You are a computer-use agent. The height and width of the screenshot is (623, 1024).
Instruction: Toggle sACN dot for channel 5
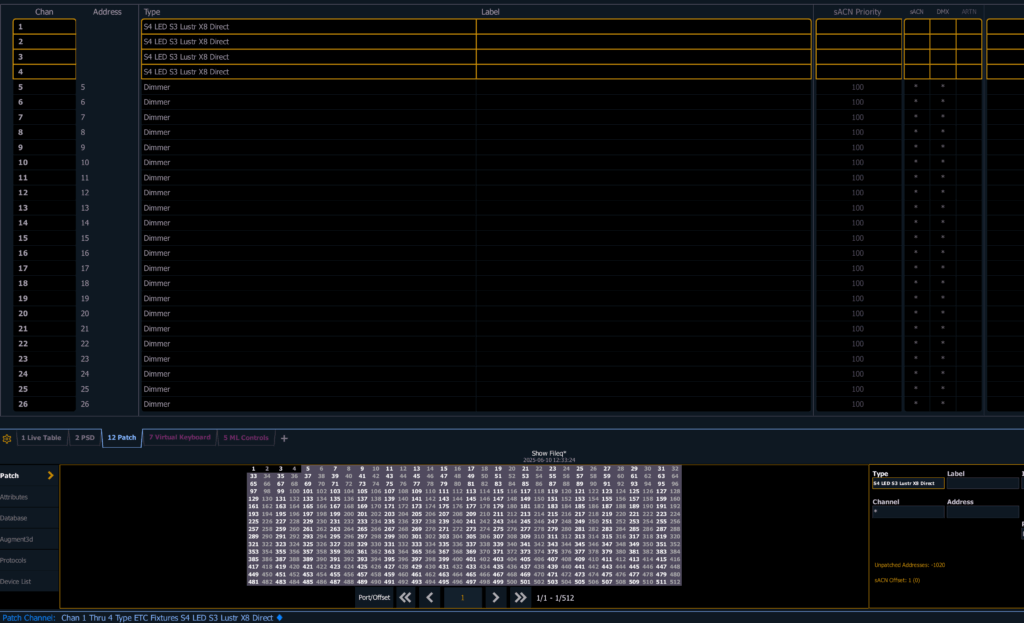click(x=916, y=86)
